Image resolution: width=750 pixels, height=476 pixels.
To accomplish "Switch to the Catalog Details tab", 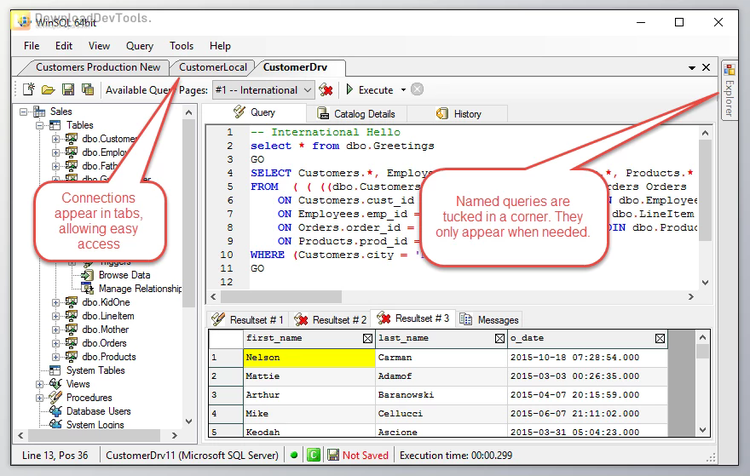I will coord(357,114).
